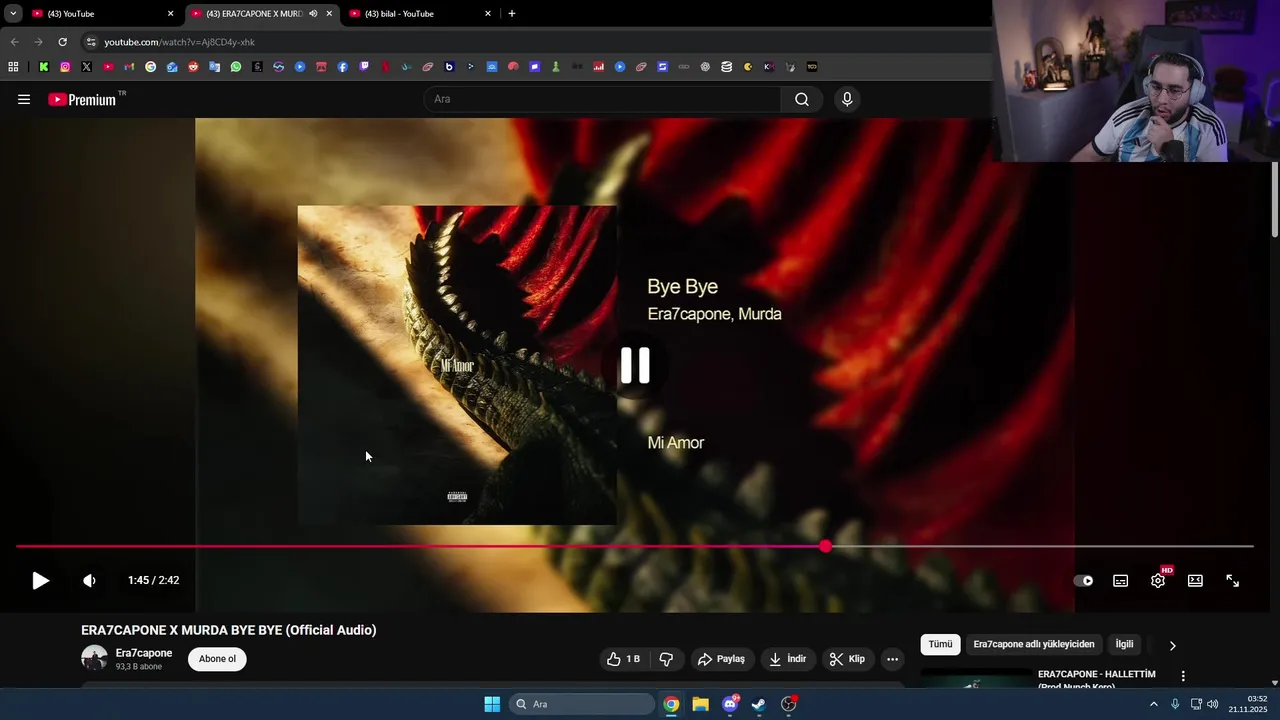Close the ERA7CAPONE X MURDA tab
This screenshot has height=720, width=1280.
coord(329,14)
